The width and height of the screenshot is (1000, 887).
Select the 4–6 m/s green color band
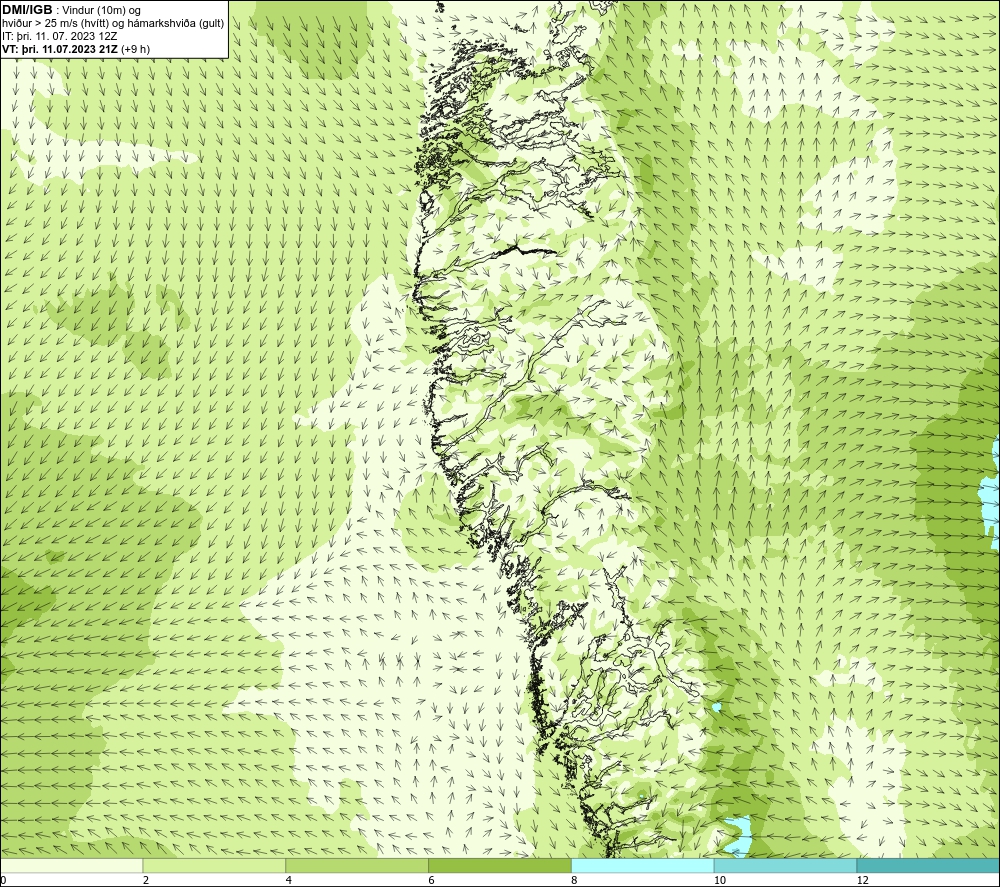[x=357, y=866]
